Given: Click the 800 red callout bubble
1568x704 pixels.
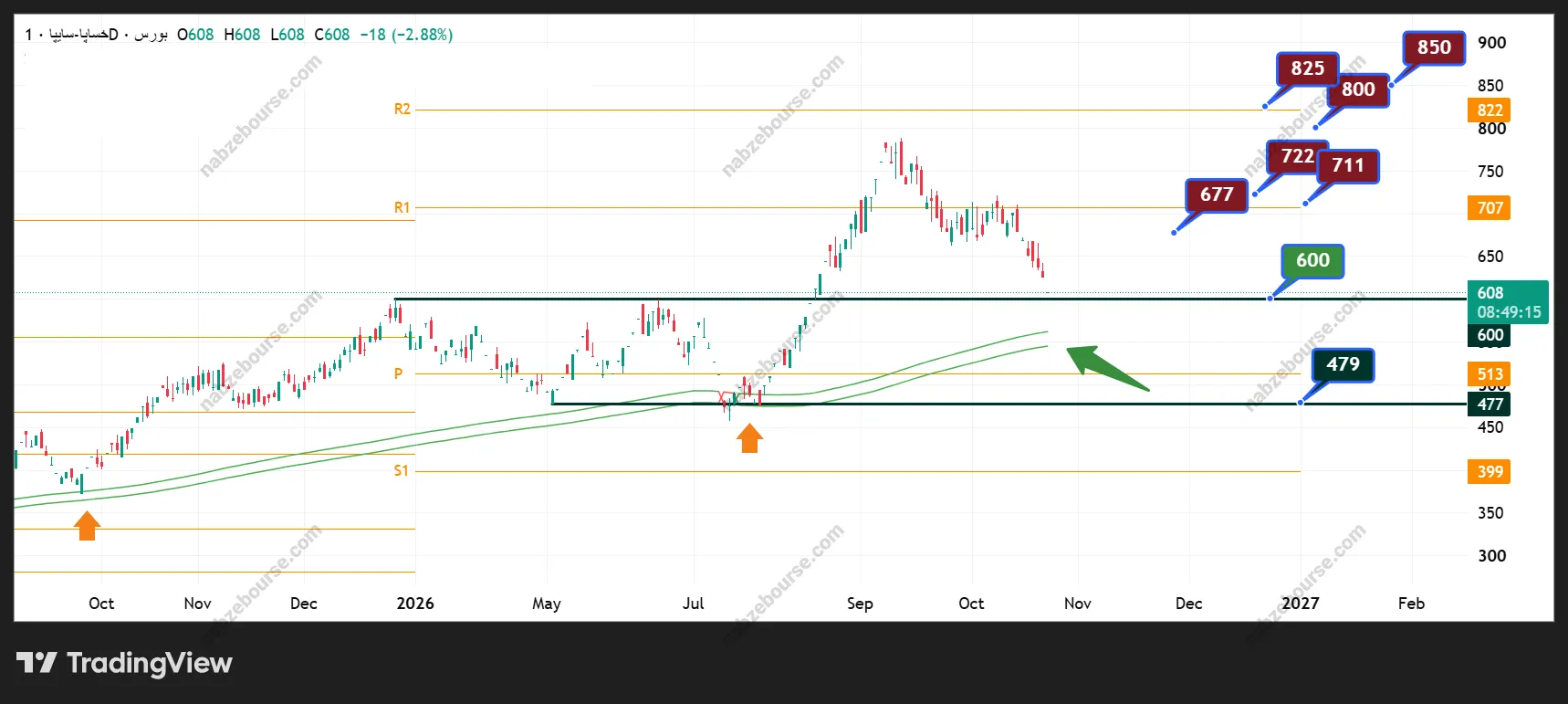Looking at the screenshot, I should pyautogui.click(x=1358, y=89).
